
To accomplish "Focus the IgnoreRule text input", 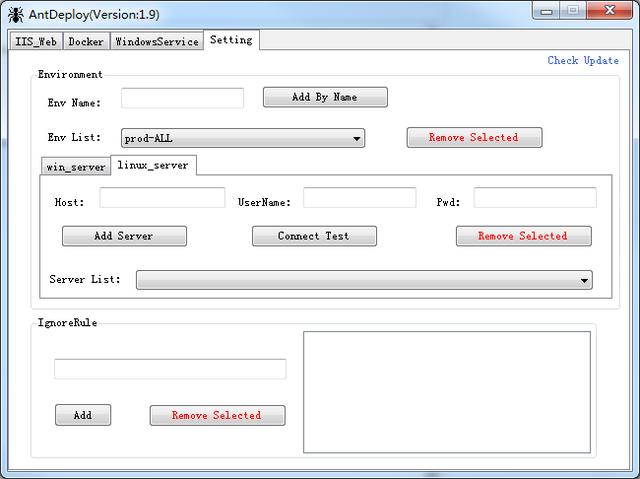I will pos(170,369).
